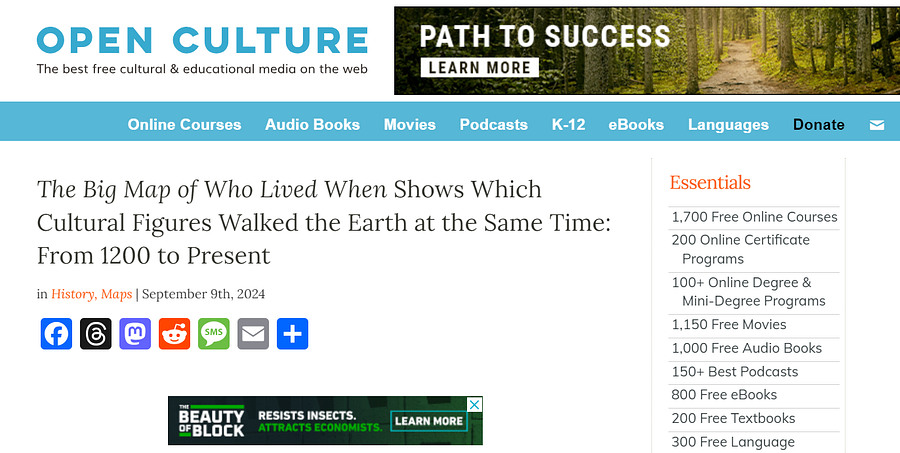Open the History category link
900x453 pixels.
click(73, 294)
